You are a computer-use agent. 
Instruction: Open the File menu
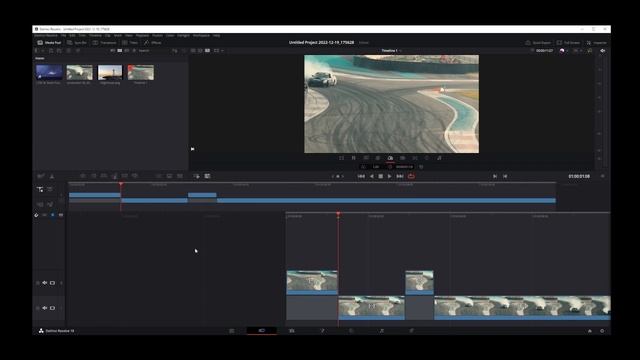pos(64,36)
